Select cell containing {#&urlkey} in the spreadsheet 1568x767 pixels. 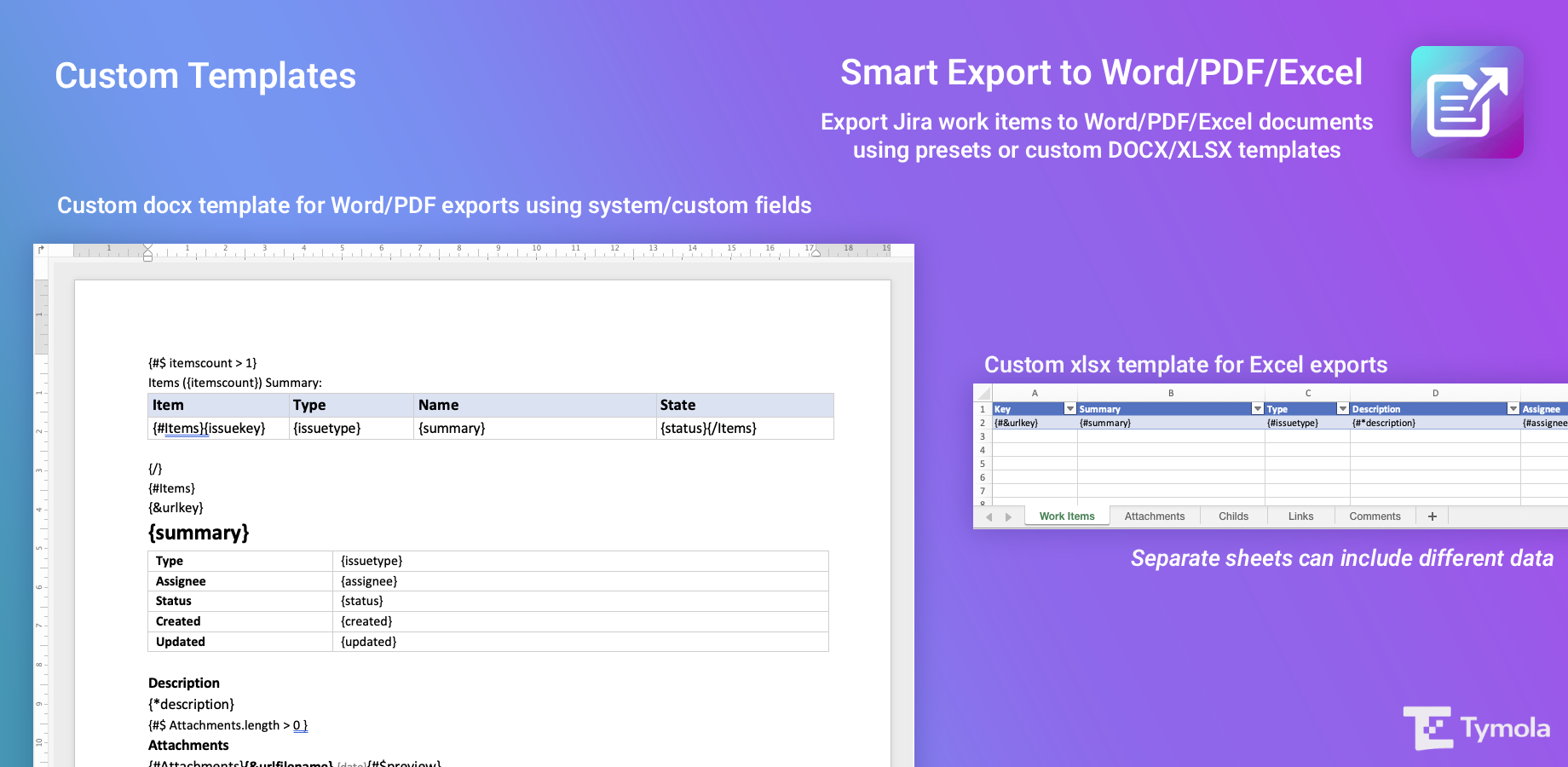point(1034,423)
